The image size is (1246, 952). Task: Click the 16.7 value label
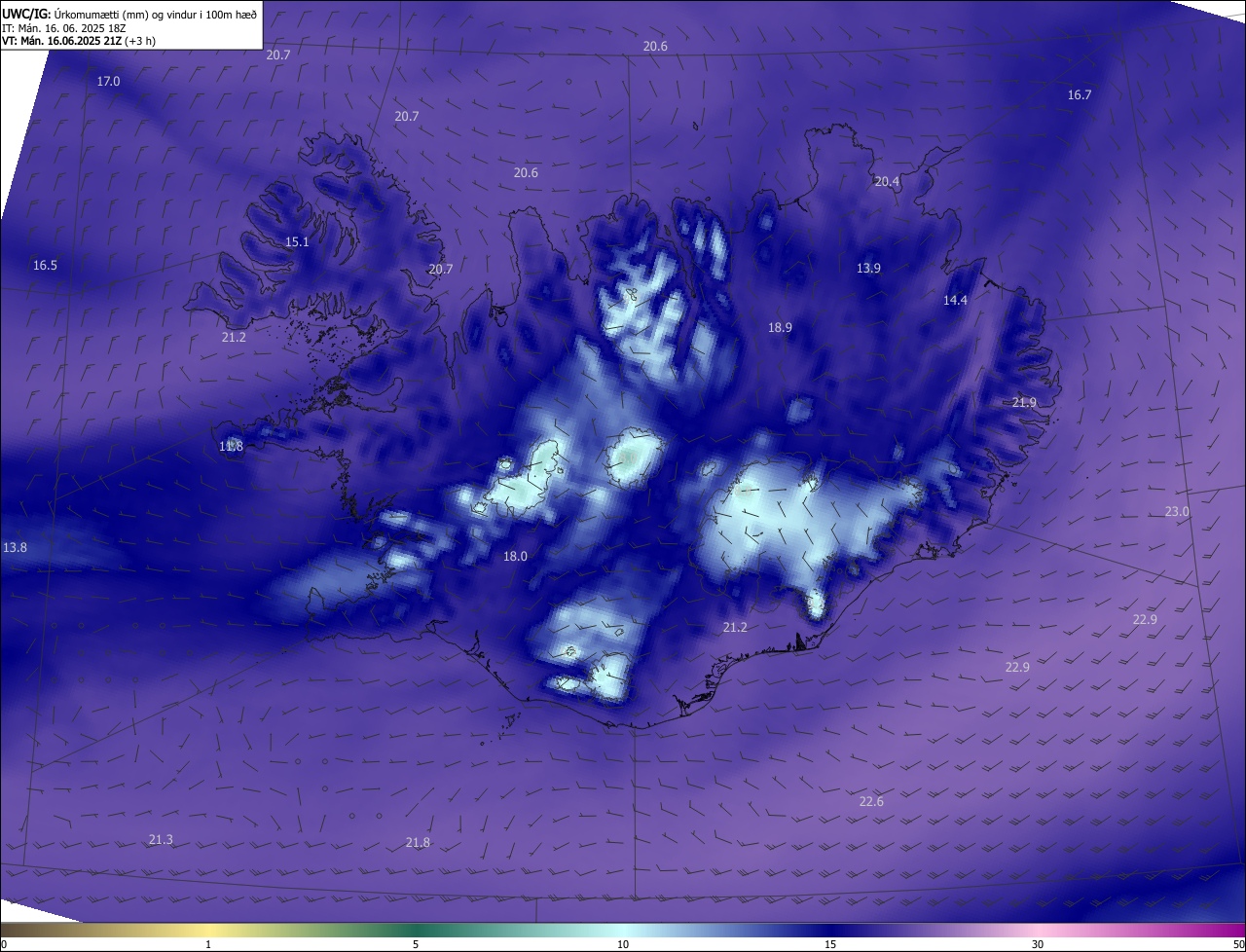(1080, 95)
